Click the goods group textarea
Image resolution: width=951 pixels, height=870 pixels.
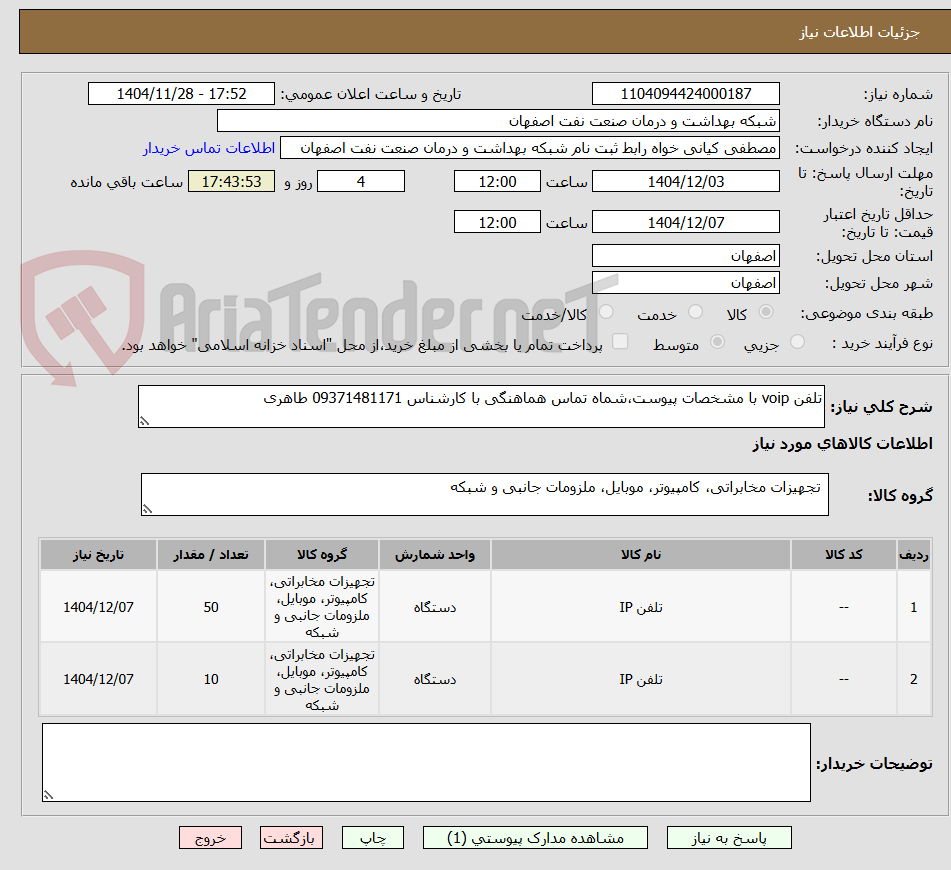coord(485,494)
